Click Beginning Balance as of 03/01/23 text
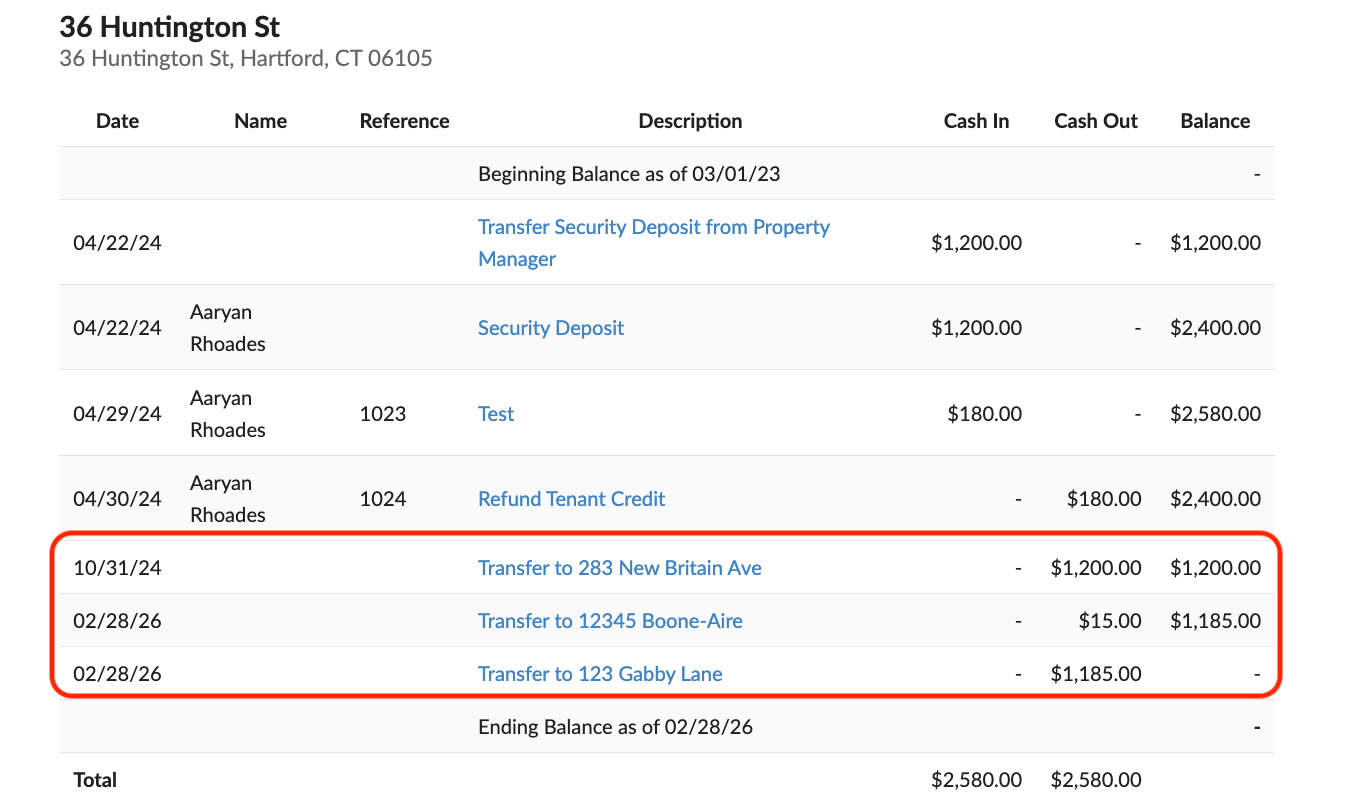This screenshot has height=808, width=1350. [x=629, y=174]
